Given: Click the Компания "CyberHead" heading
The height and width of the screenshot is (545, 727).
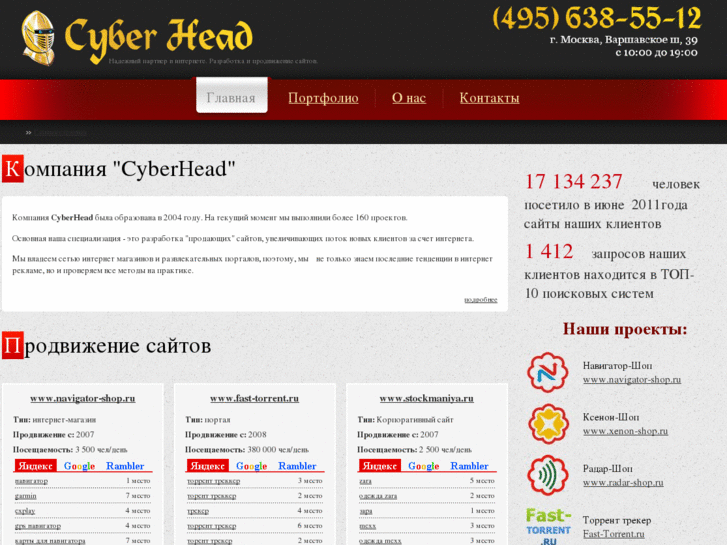Looking at the screenshot, I should [119, 169].
